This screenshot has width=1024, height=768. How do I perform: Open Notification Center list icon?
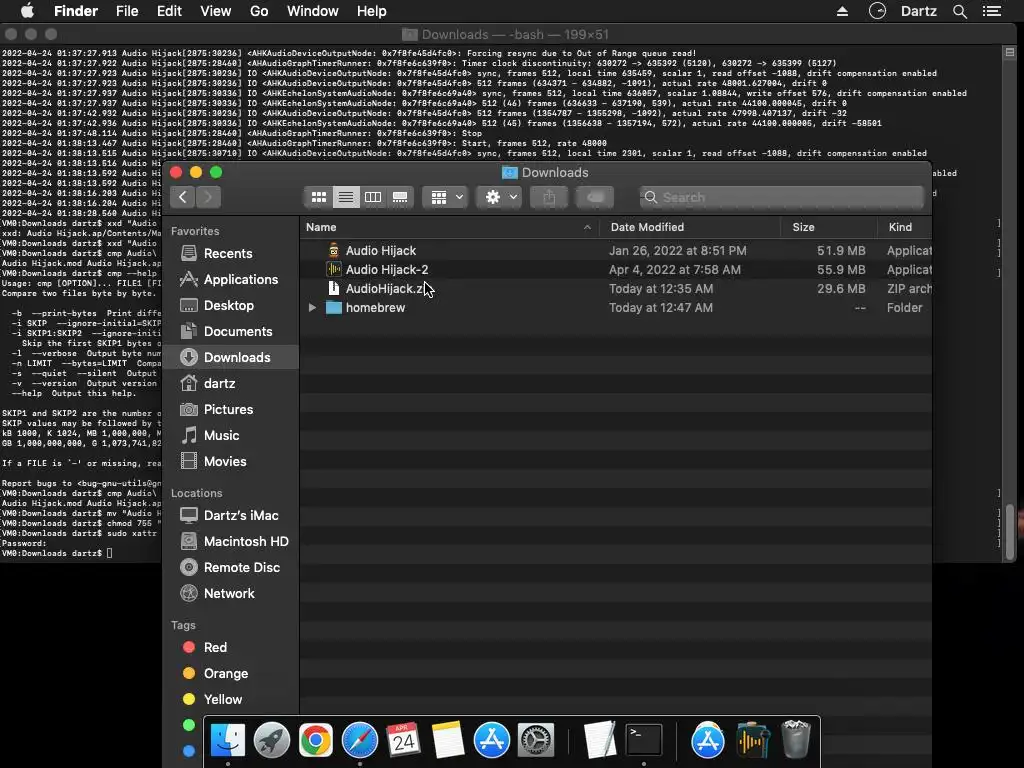coord(992,11)
